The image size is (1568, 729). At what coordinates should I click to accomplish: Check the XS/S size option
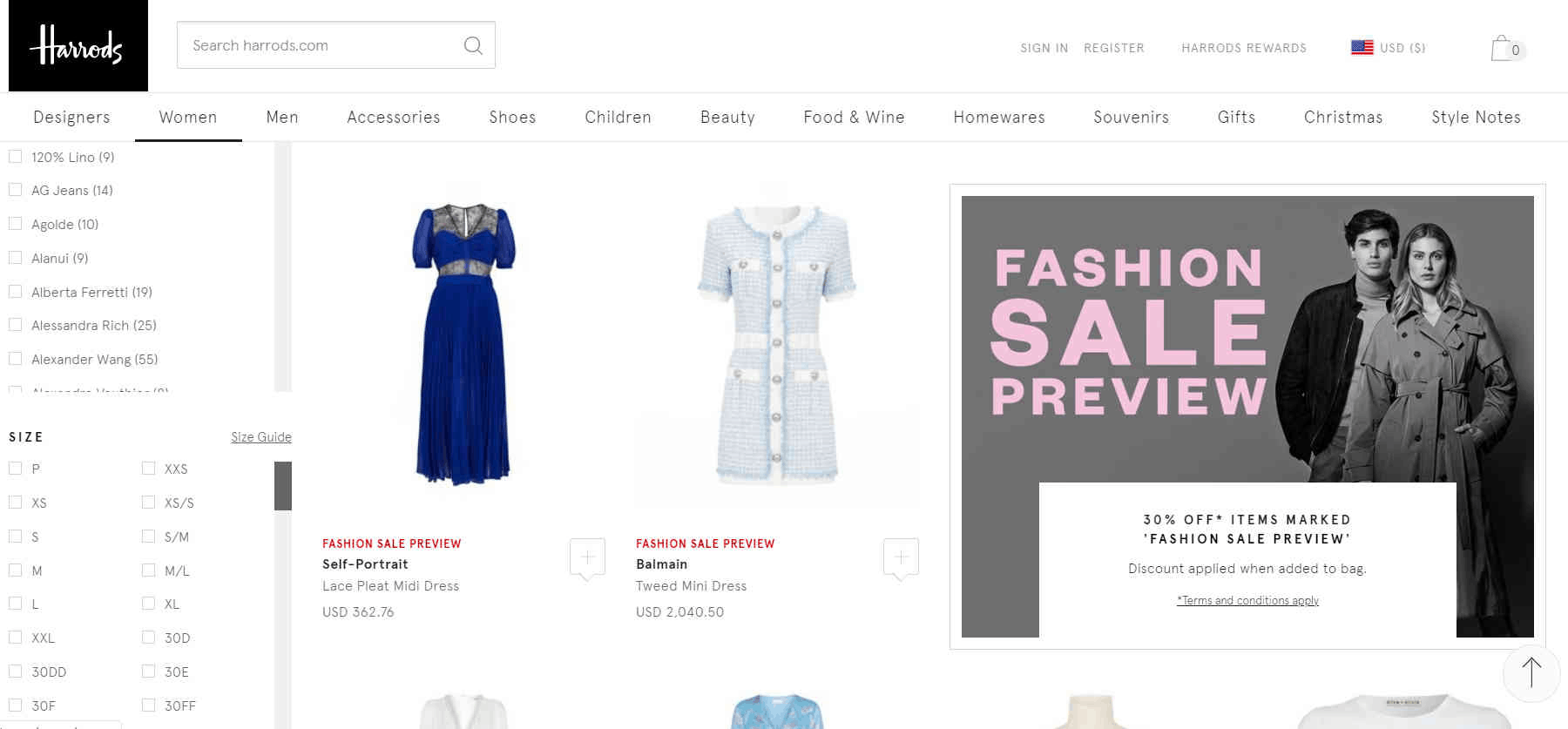pyautogui.click(x=148, y=503)
